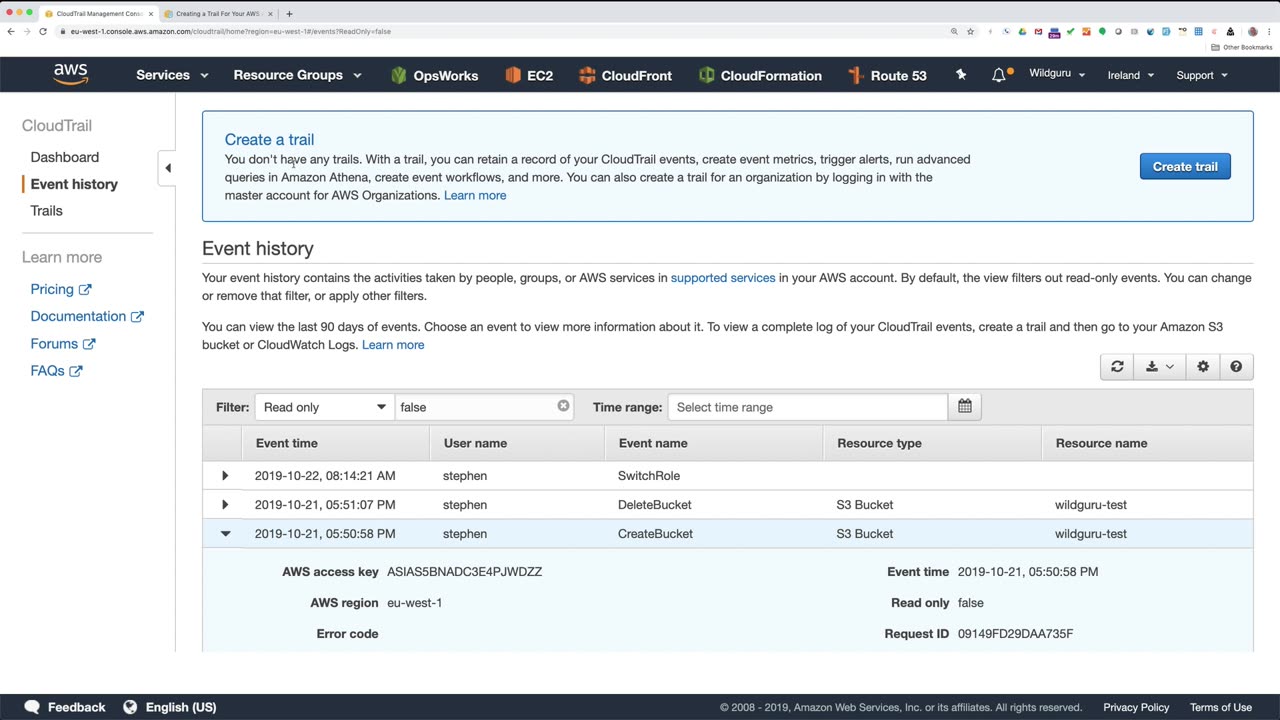
Task: Open the download events menu
Action: 1160,367
